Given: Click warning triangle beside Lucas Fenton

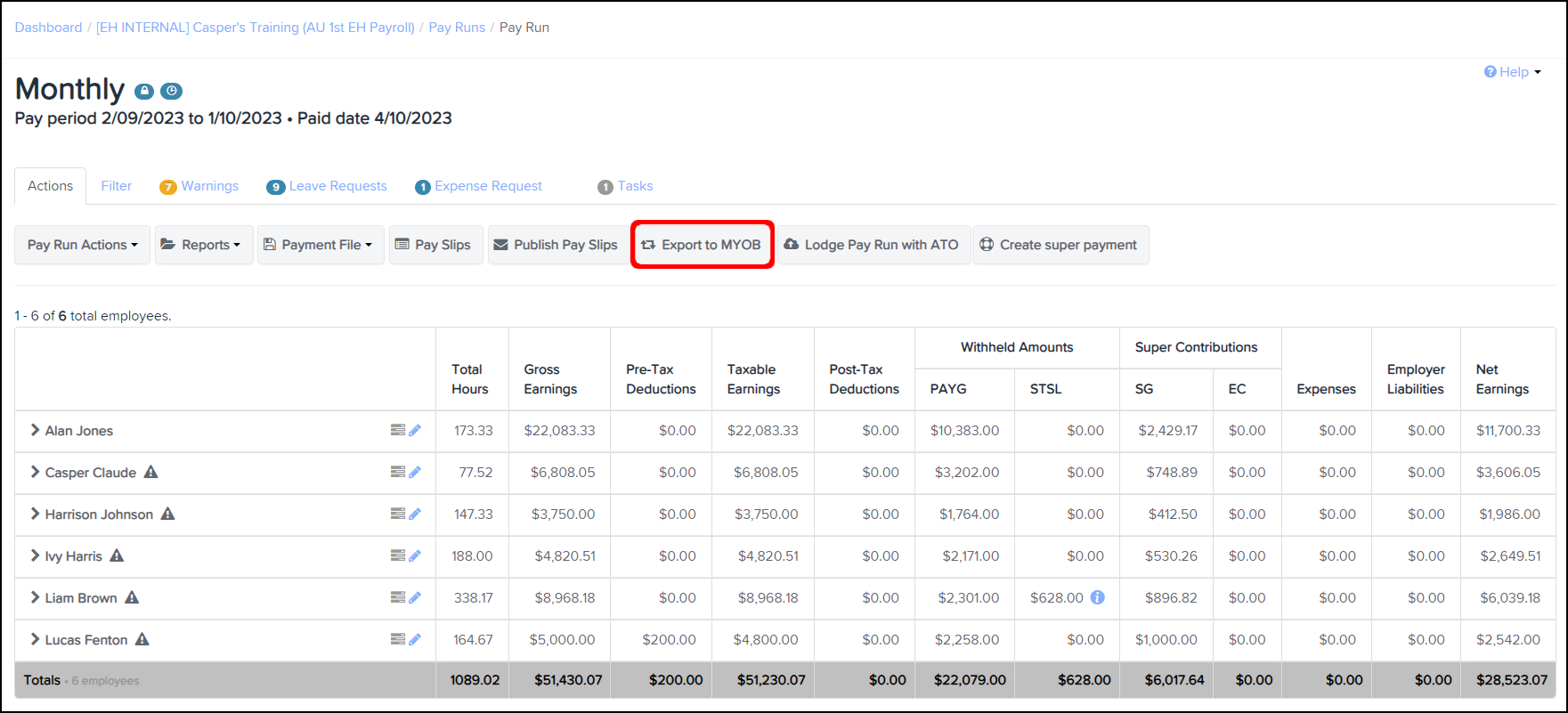Looking at the screenshot, I should click(142, 639).
